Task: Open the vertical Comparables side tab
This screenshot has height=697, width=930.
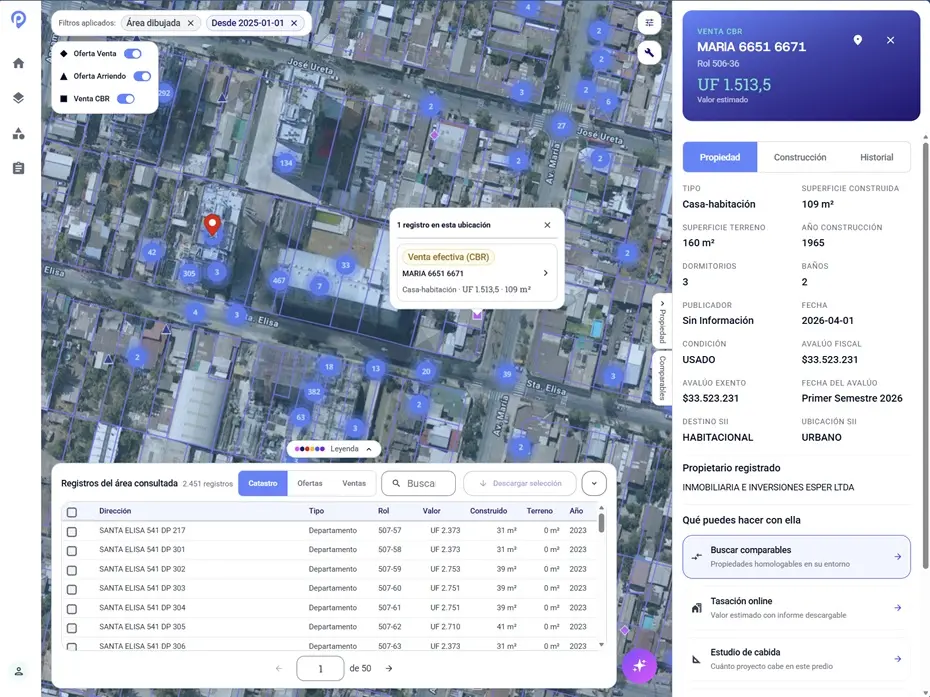Action: tap(662, 378)
